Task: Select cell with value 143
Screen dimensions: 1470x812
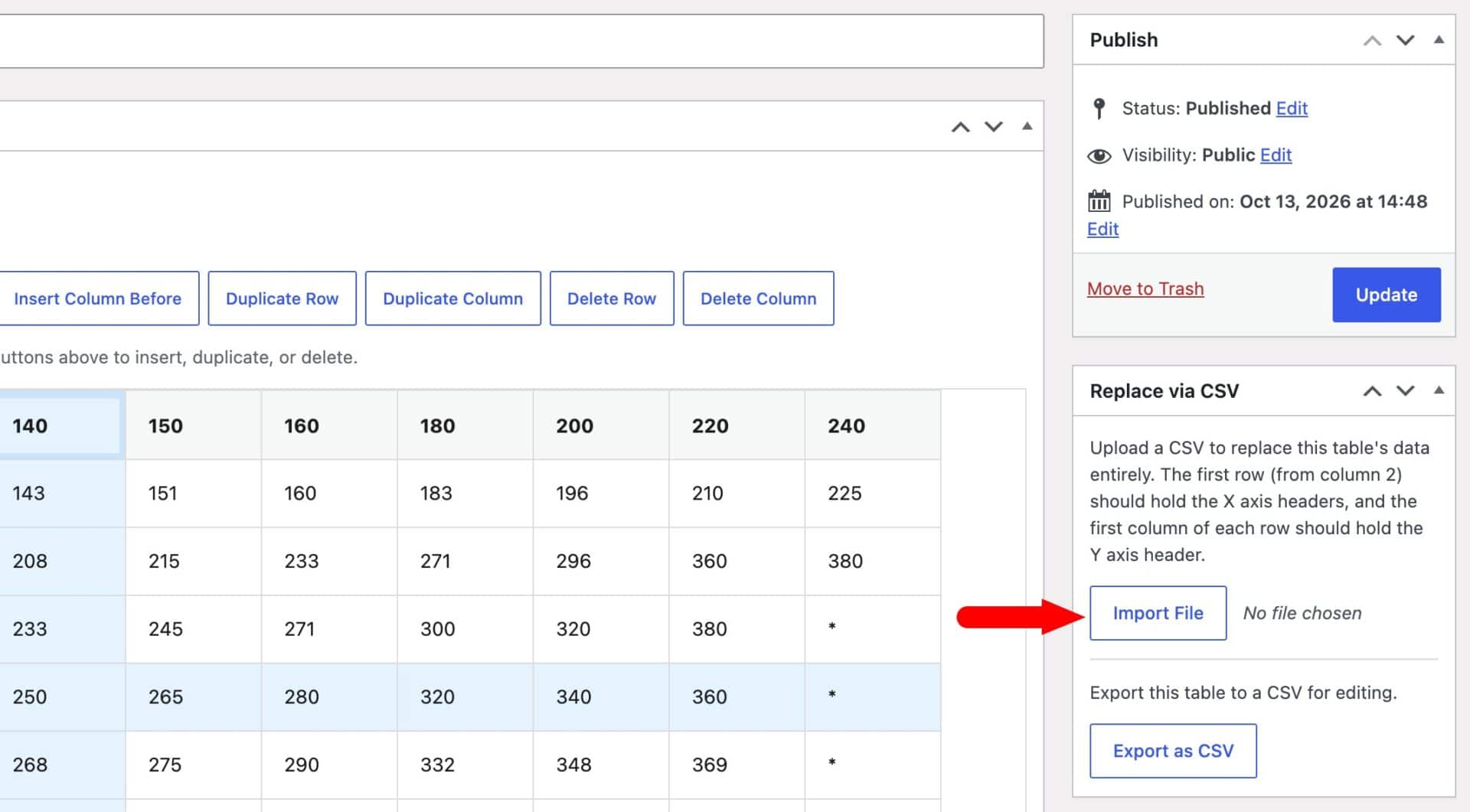Action: pos(61,494)
